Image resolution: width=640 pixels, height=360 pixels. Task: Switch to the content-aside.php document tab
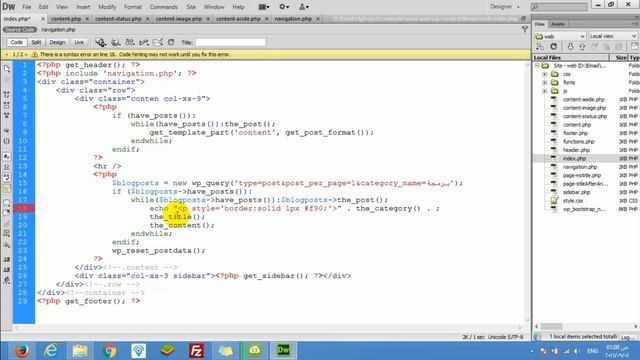[x=238, y=19]
